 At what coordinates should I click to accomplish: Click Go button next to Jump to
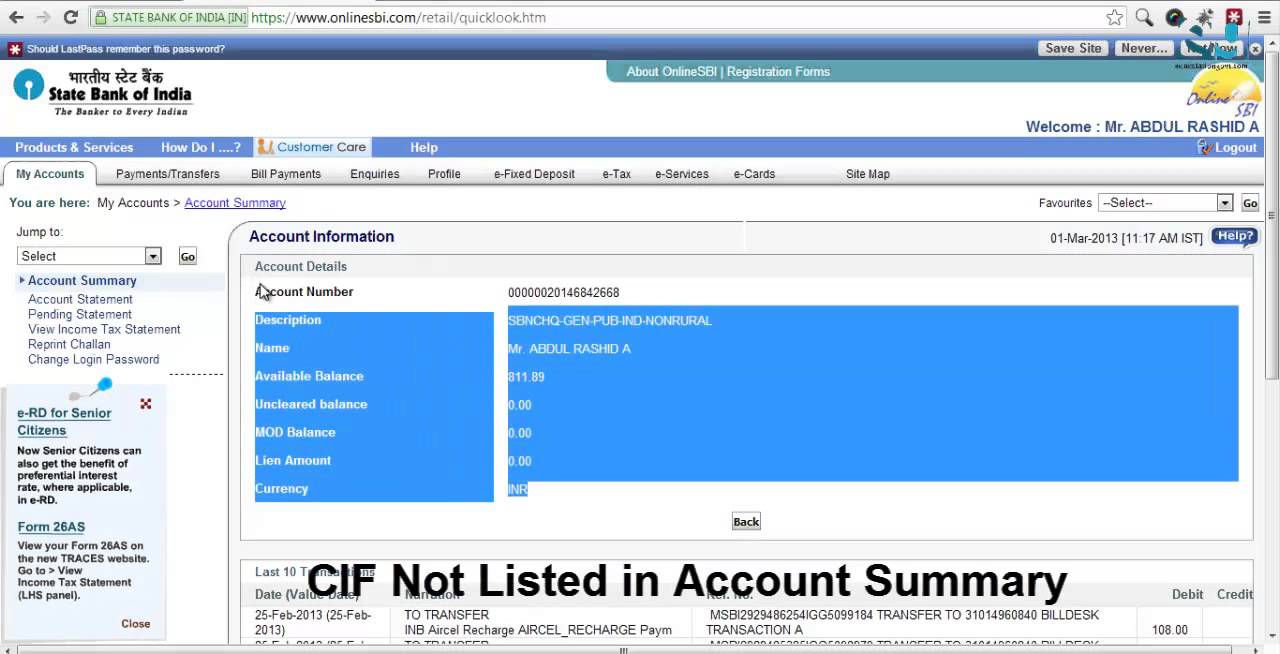point(187,257)
